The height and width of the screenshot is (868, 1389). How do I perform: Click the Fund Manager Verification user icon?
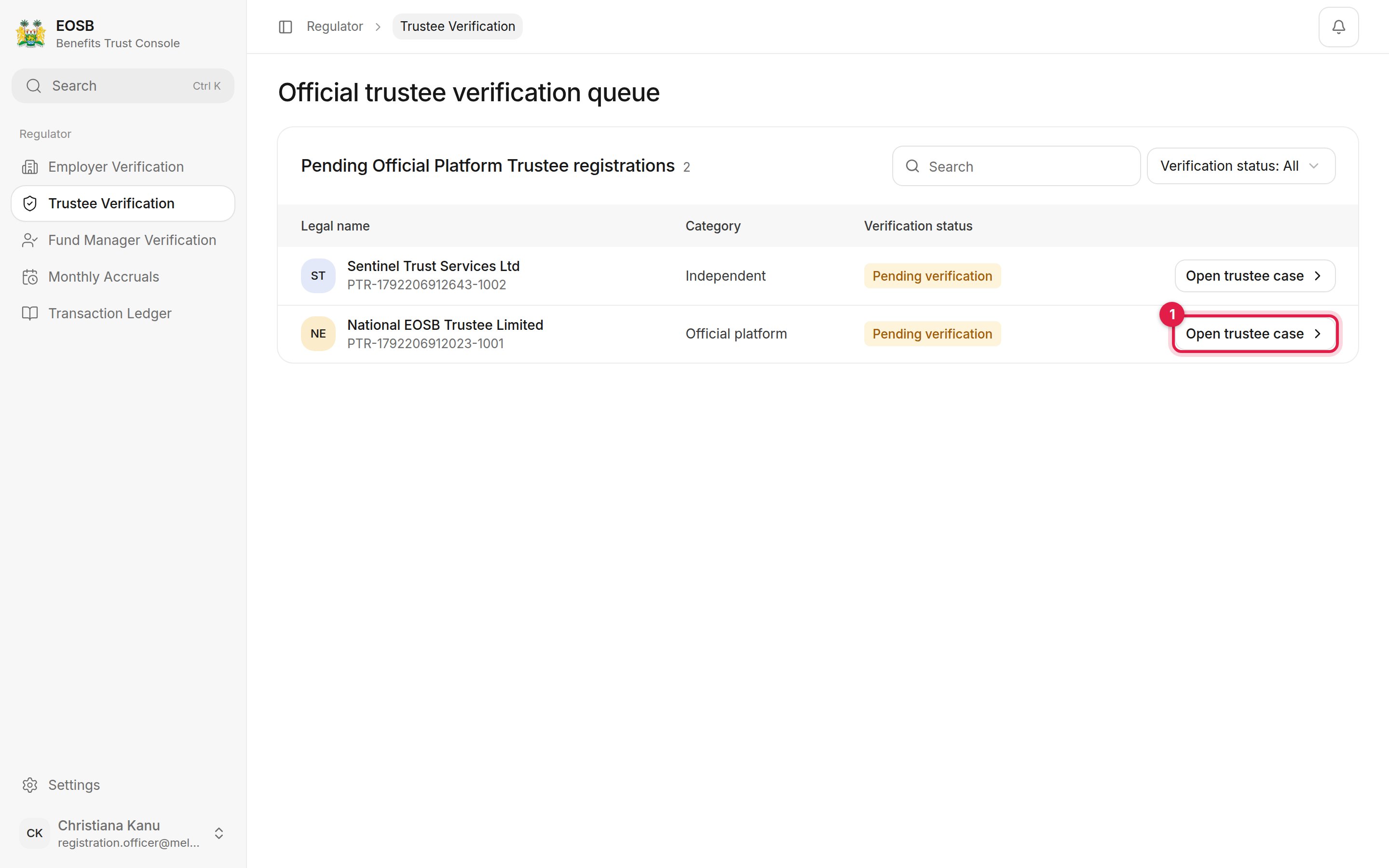[30, 241]
